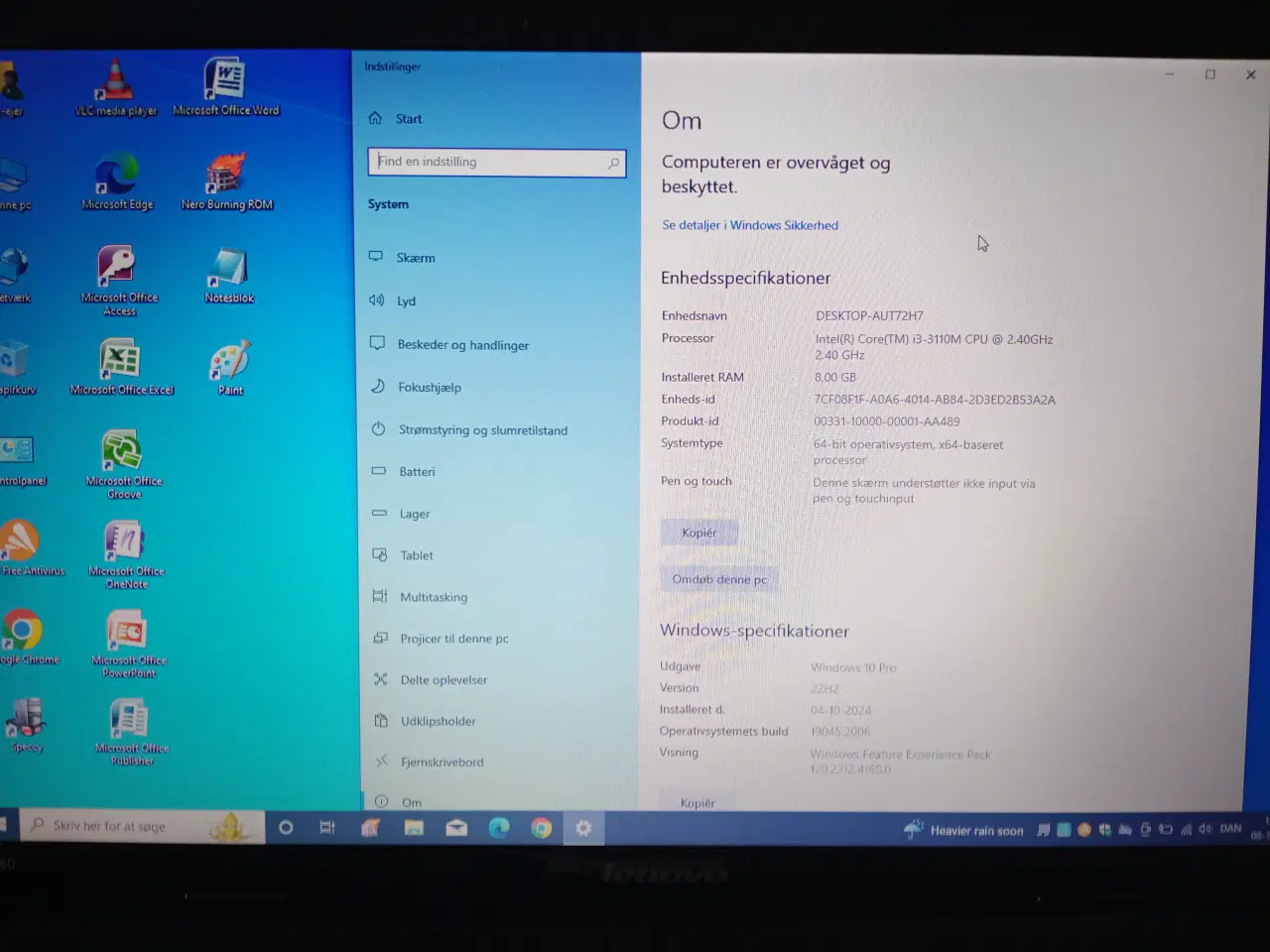Click product ID 00331-10000-00001-AA489
1270x952 pixels.
pos(887,421)
